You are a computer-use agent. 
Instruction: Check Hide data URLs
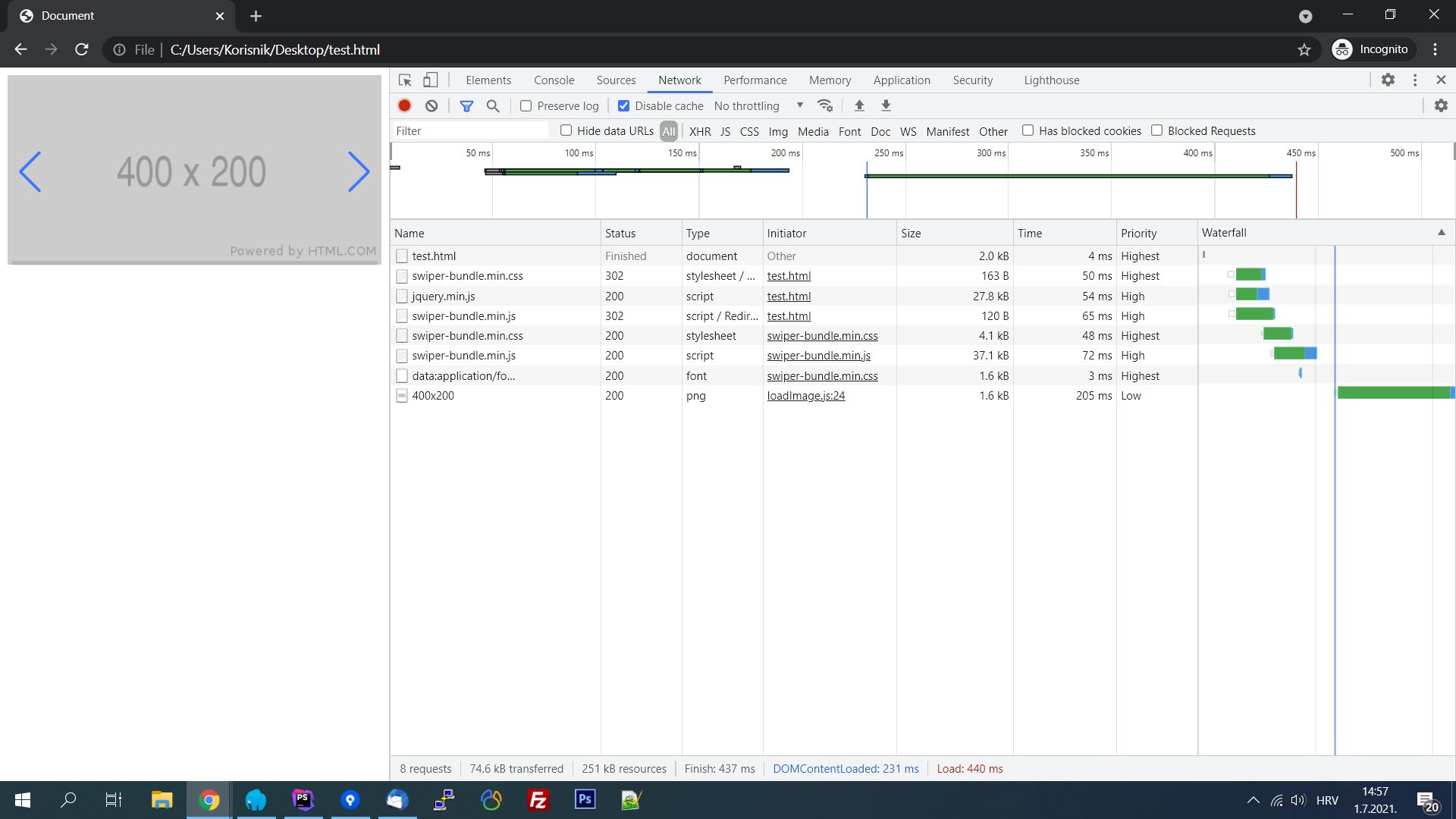(566, 130)
